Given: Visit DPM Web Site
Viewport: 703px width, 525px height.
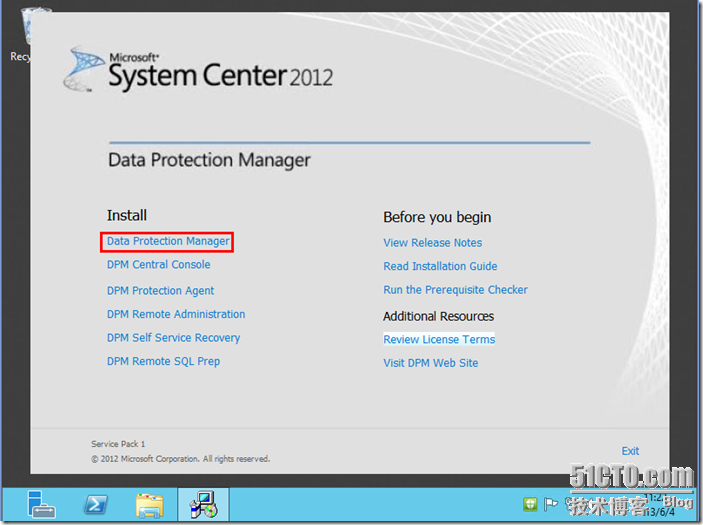Looking at the screenshot, I should coord(430,363).
